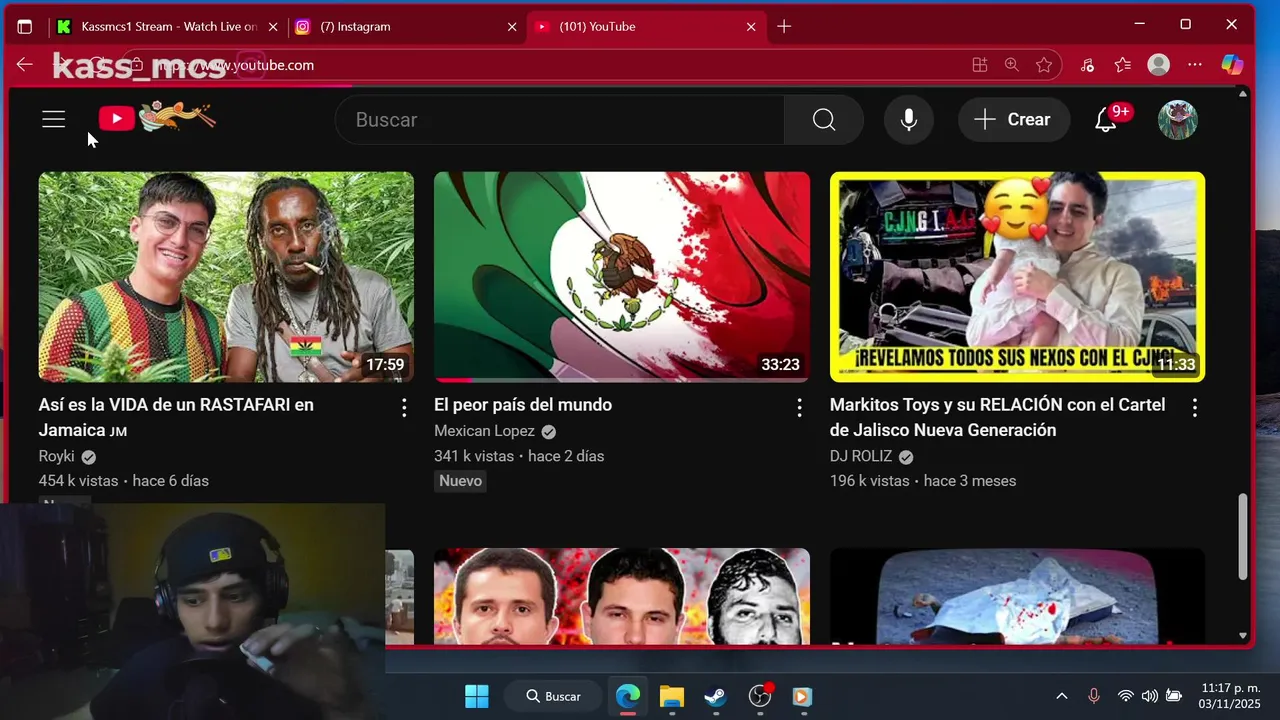Click '454 k vistas' under Royki
This screenshot has height=720, width=1280.
pyautogui.click(x=78, y=481)
